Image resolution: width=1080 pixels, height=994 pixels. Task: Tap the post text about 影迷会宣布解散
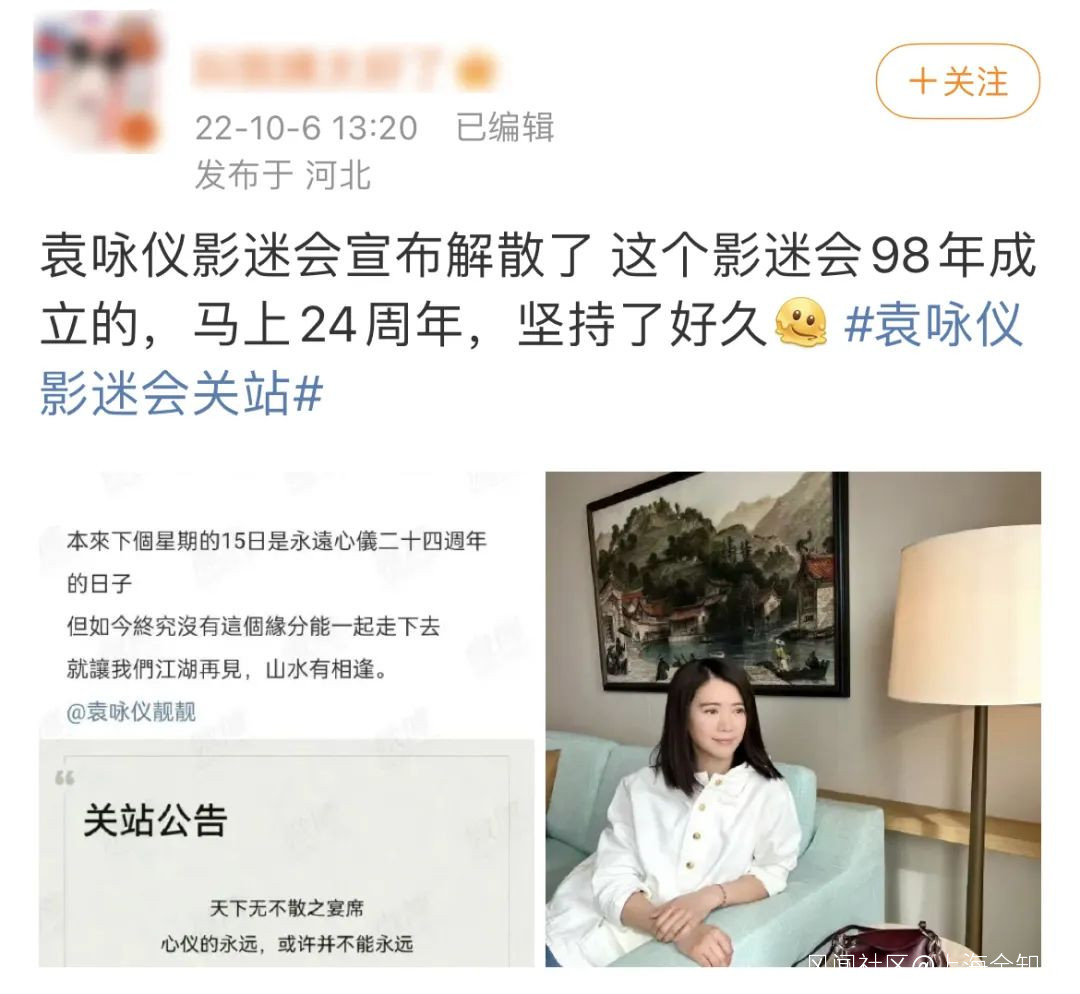[537, 289]
